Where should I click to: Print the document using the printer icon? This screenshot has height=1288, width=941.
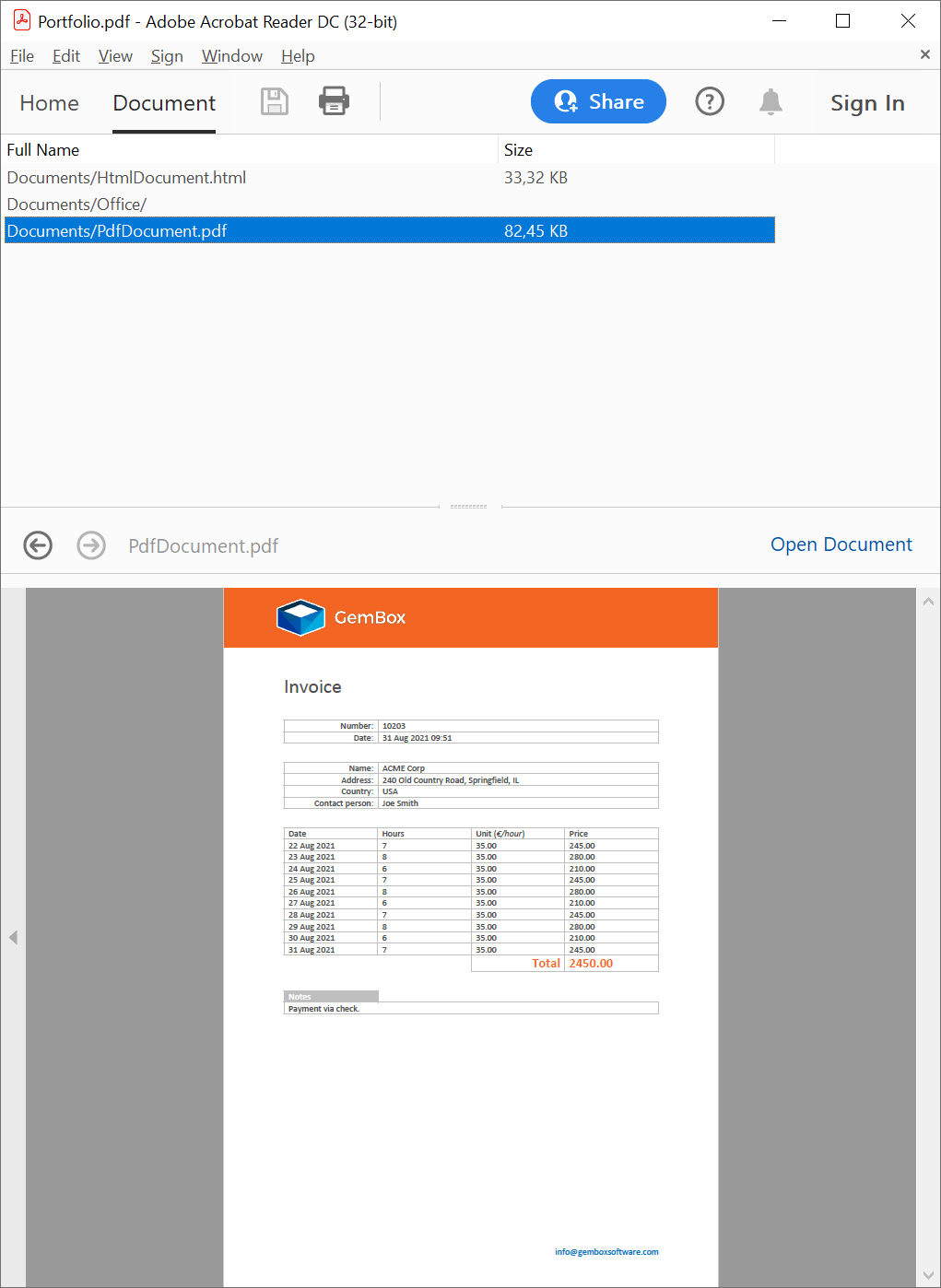[334, 101]
